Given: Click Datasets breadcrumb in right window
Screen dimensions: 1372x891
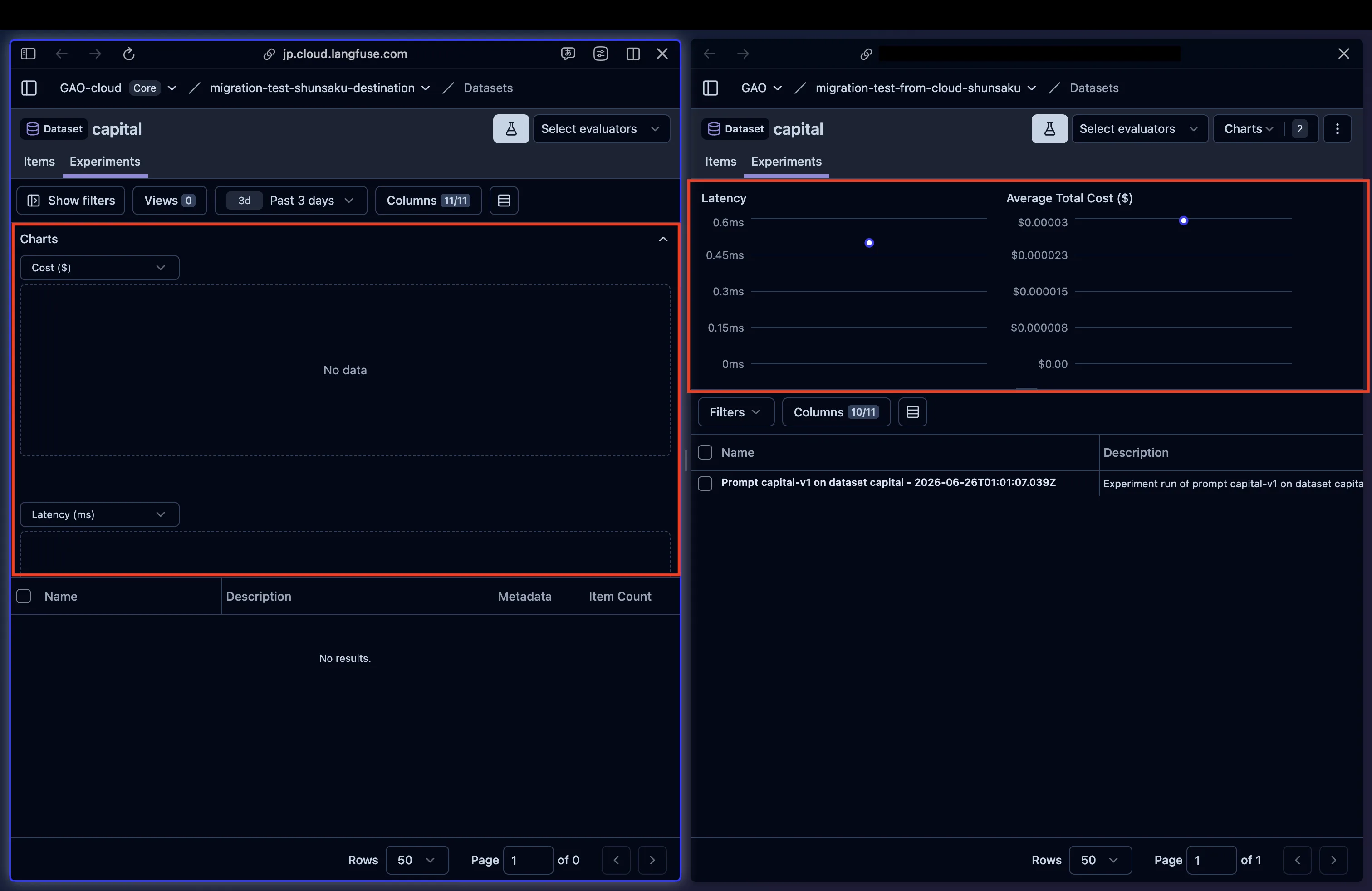Looking at the screenshot, I should [x=1093, y=88].
